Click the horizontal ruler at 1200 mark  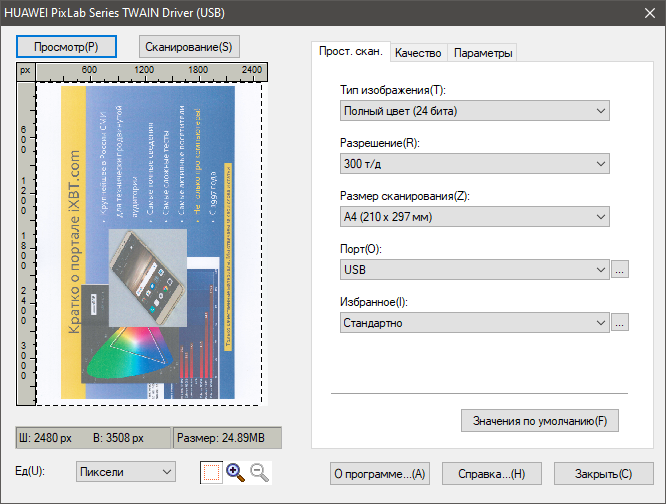(x=144, y=70)
